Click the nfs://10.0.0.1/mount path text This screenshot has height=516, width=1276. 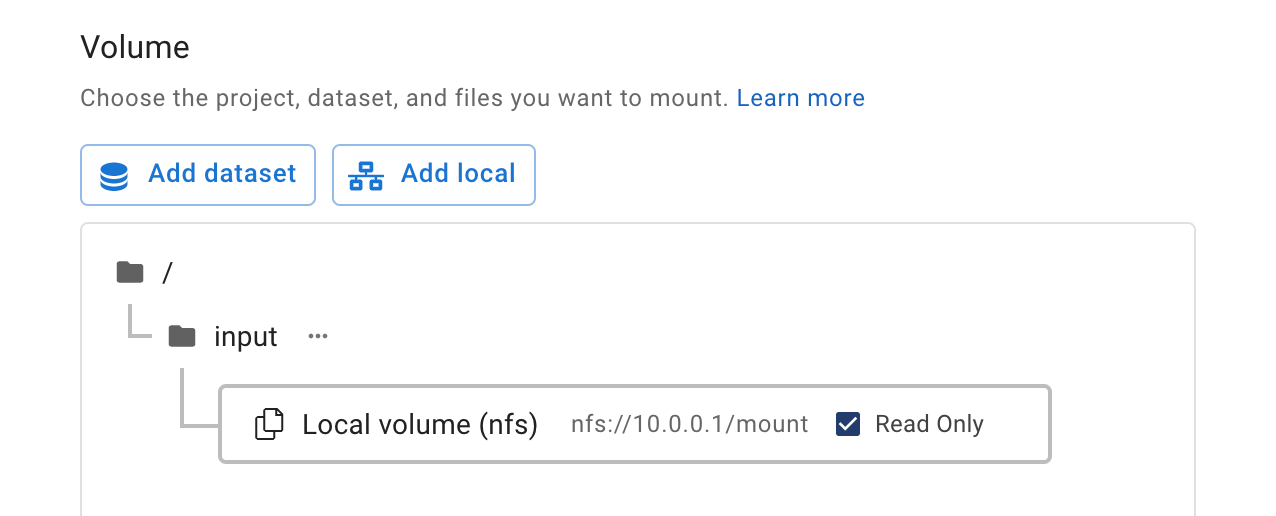tap(690, 424)
